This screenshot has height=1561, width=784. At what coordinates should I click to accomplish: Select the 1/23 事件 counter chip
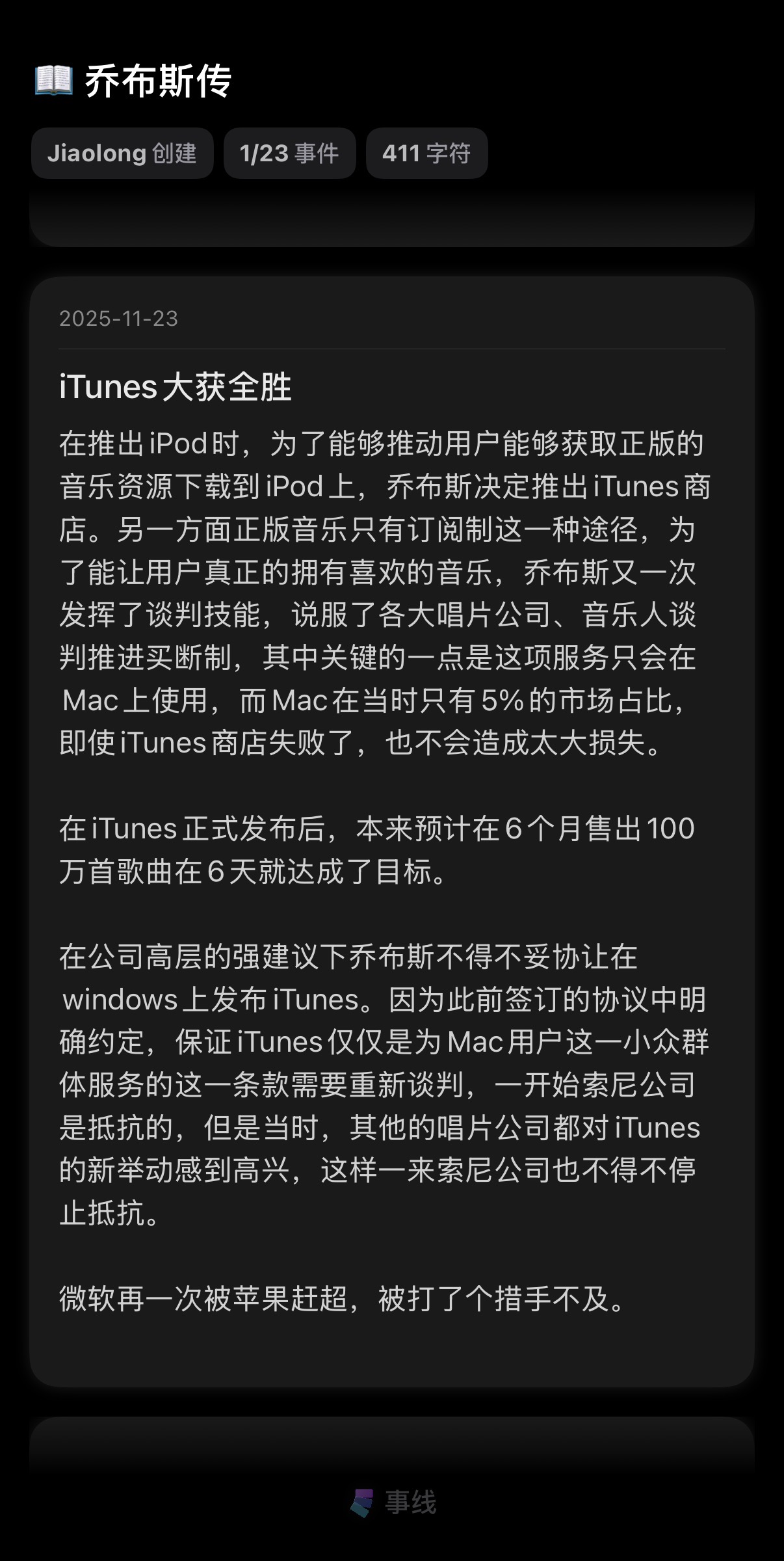289,153
